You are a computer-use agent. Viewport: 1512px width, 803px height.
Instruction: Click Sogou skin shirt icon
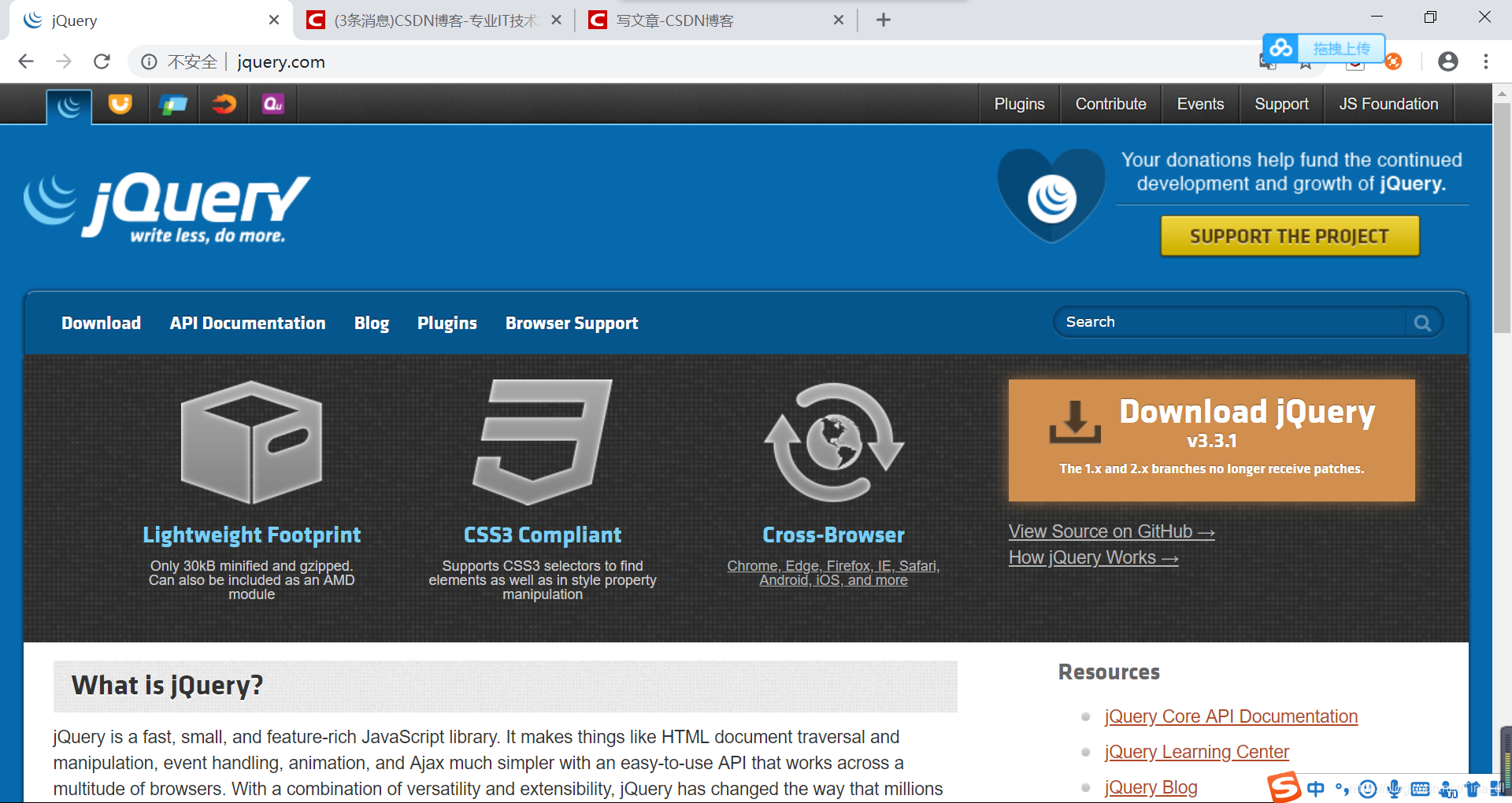[x=1473, y=789]
